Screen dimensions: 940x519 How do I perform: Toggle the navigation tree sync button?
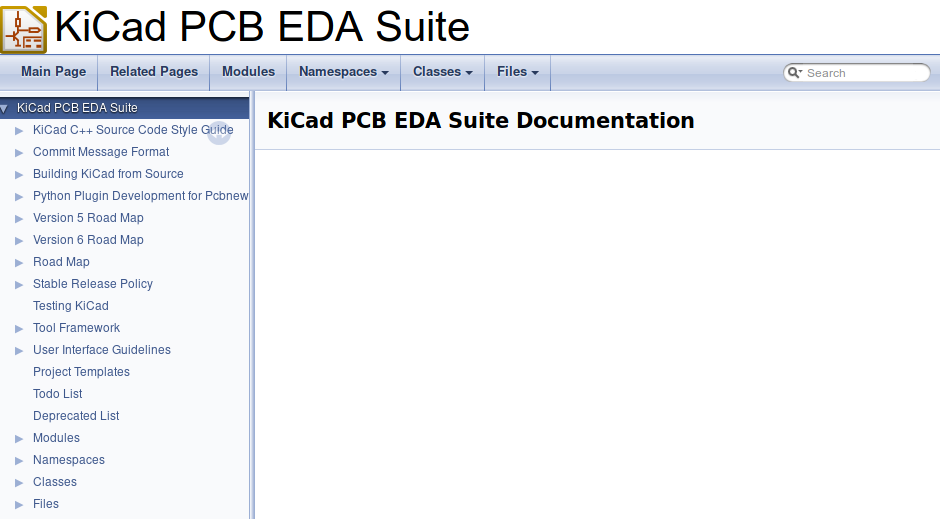pos(219,133)
